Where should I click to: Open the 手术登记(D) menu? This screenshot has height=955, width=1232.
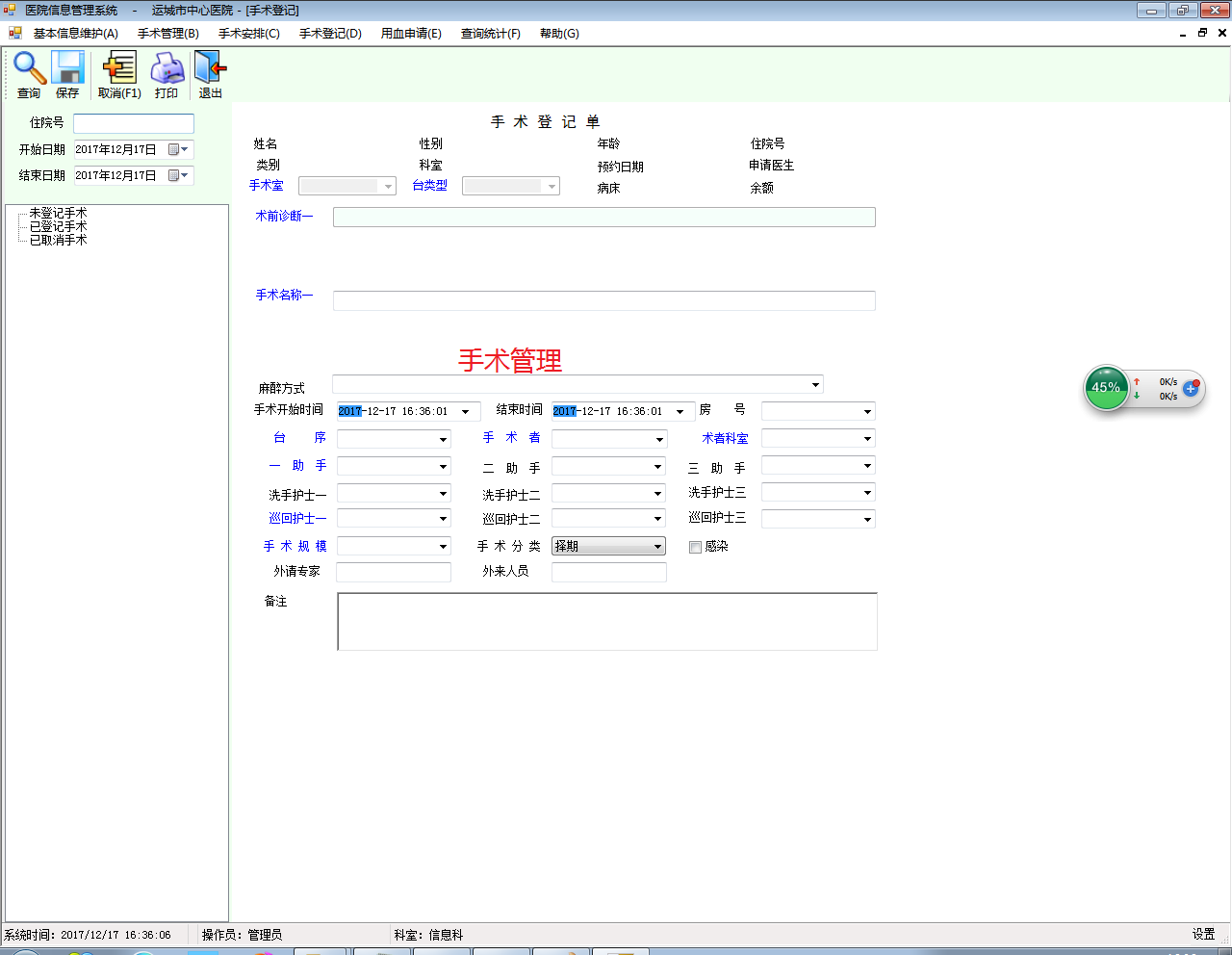(330, 34)
